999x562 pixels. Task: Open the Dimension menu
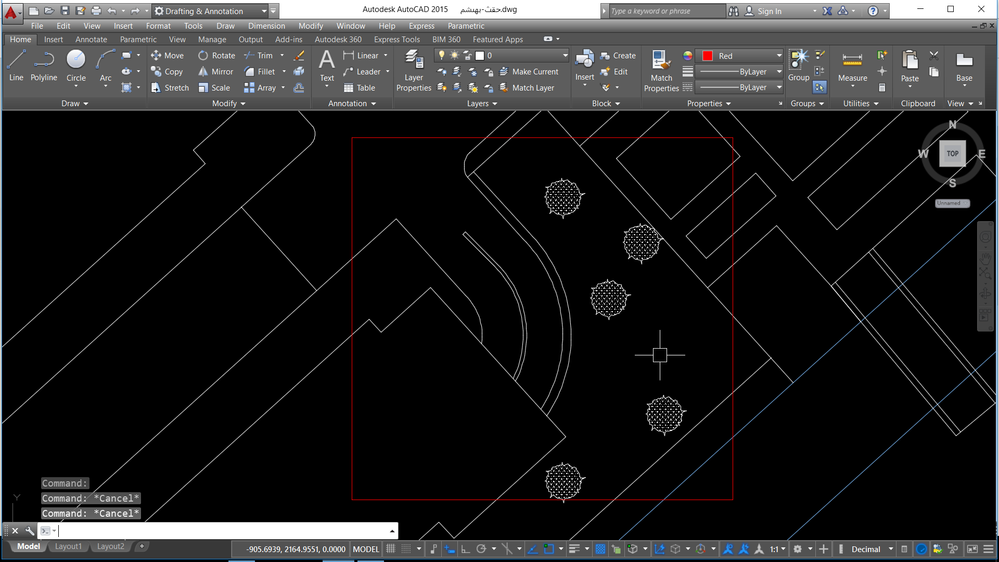[x=266, y=26]
